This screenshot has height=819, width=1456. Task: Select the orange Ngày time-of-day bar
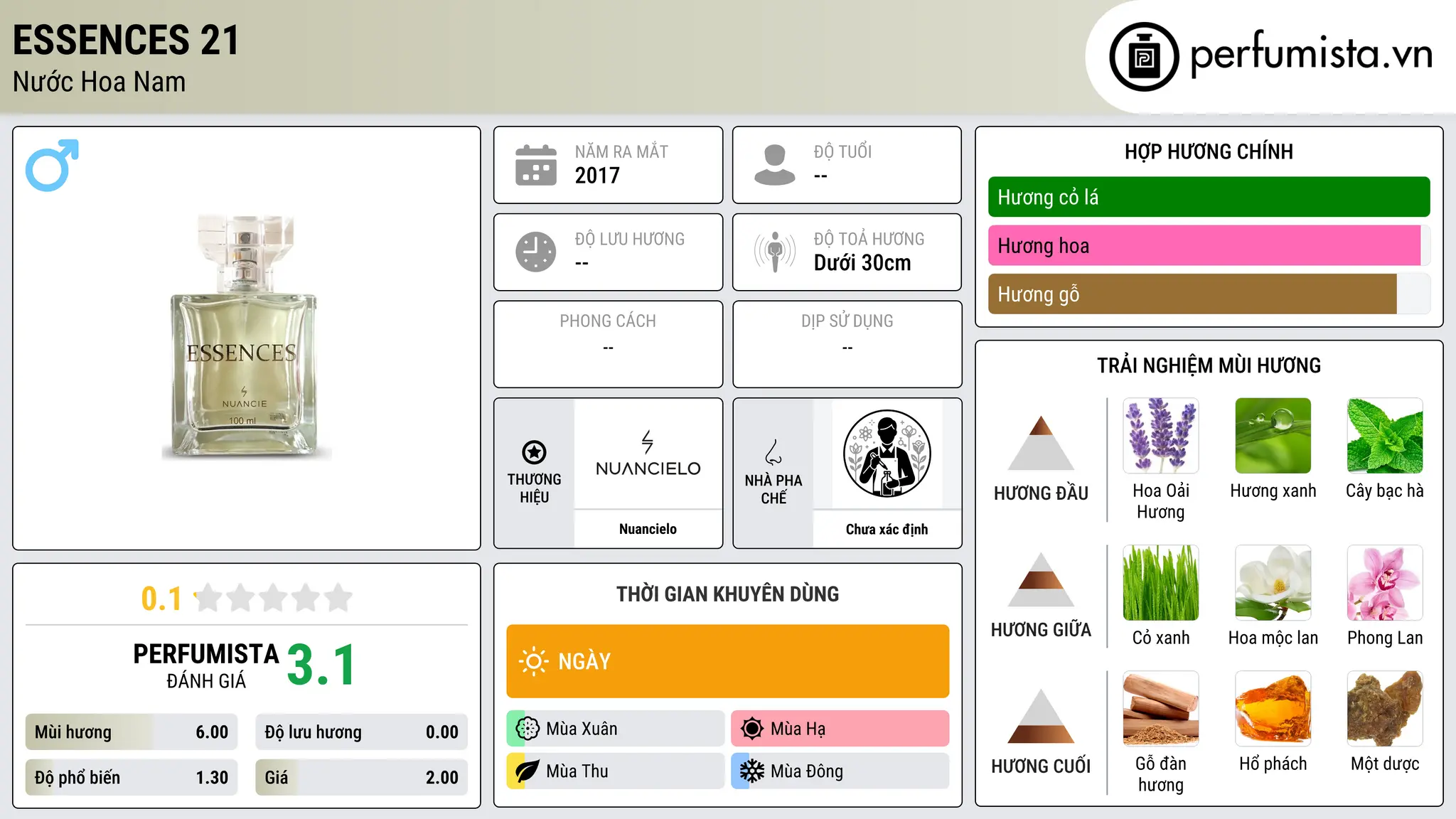point(728,661)
